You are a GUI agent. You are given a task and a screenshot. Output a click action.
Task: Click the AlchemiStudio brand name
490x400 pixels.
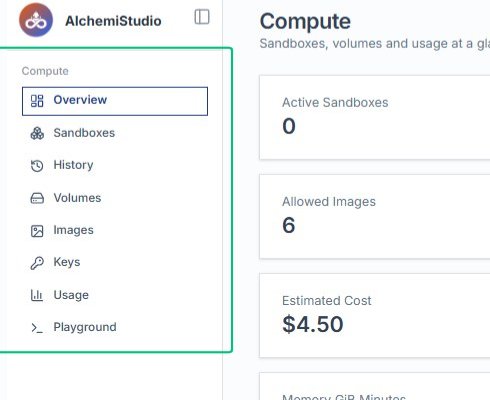pyautogui.click(x=113, y=21)
